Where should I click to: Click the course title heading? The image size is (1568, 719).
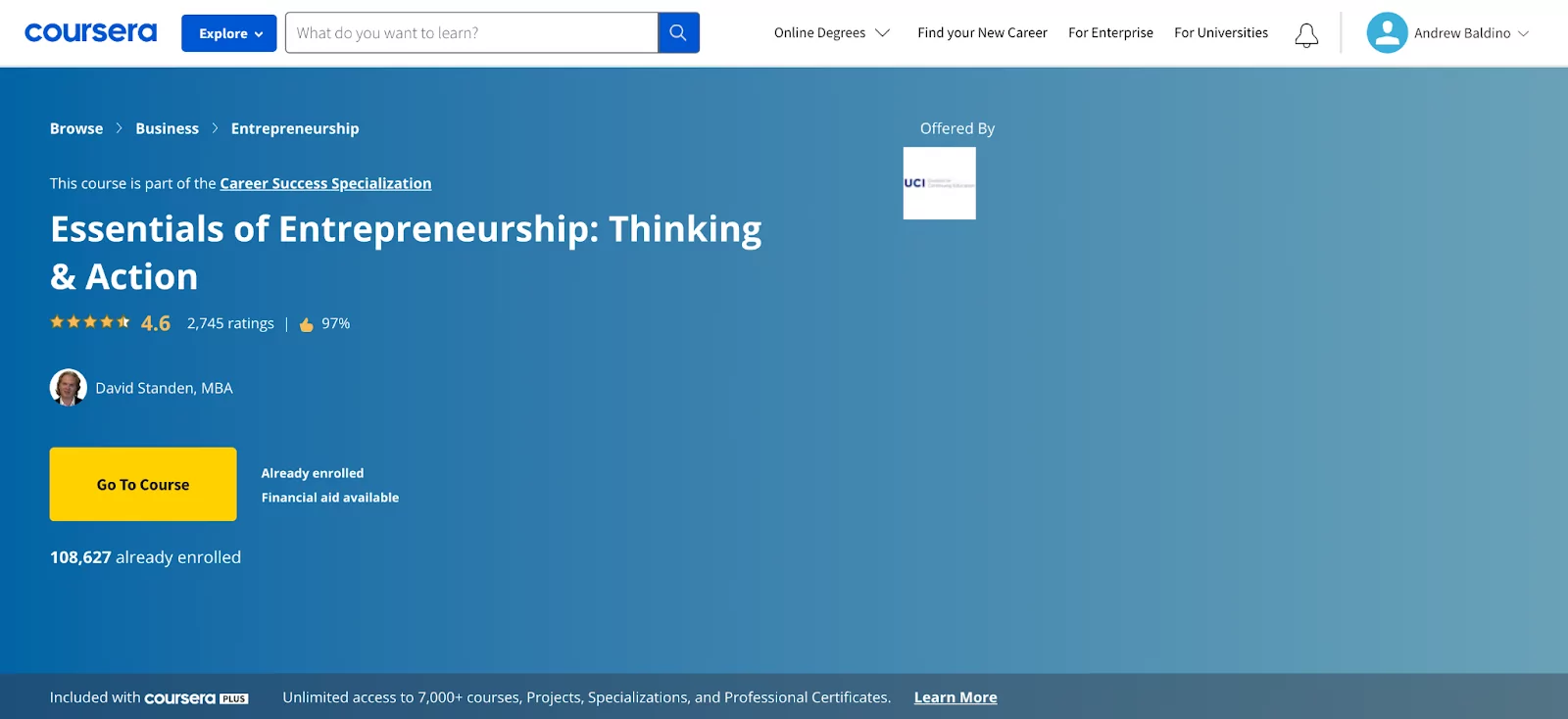click(406, 253)
